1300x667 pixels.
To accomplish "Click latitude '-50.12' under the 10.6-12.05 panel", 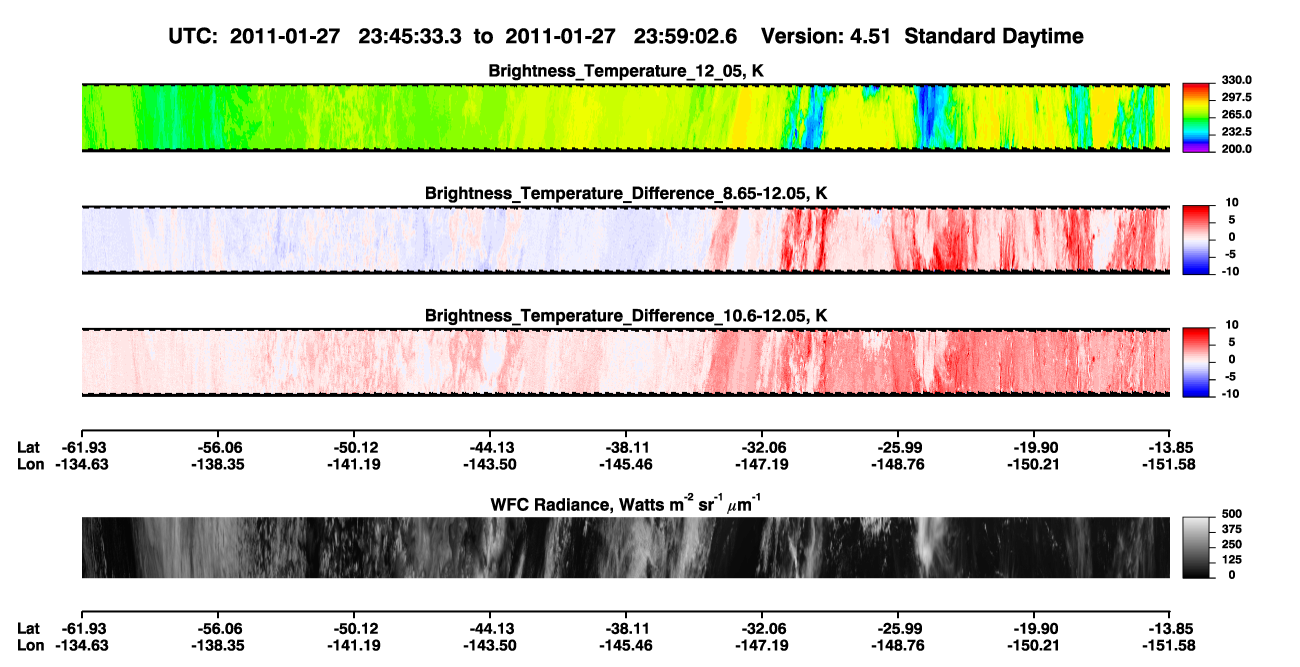I will (354, 448).
